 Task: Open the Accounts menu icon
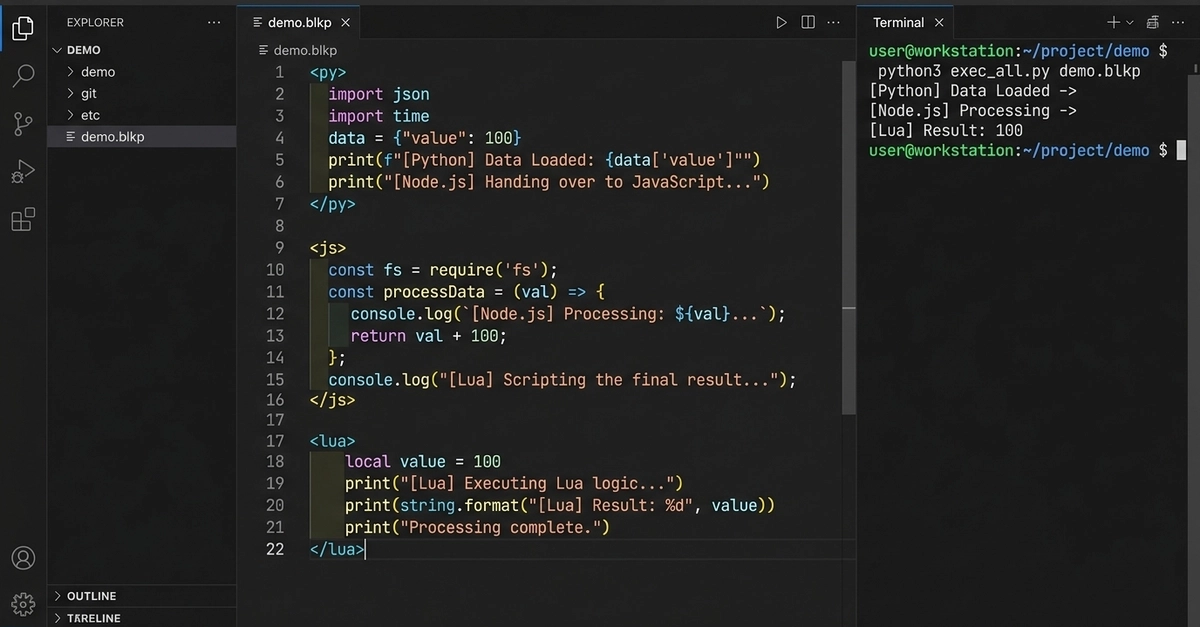(23, 558)
